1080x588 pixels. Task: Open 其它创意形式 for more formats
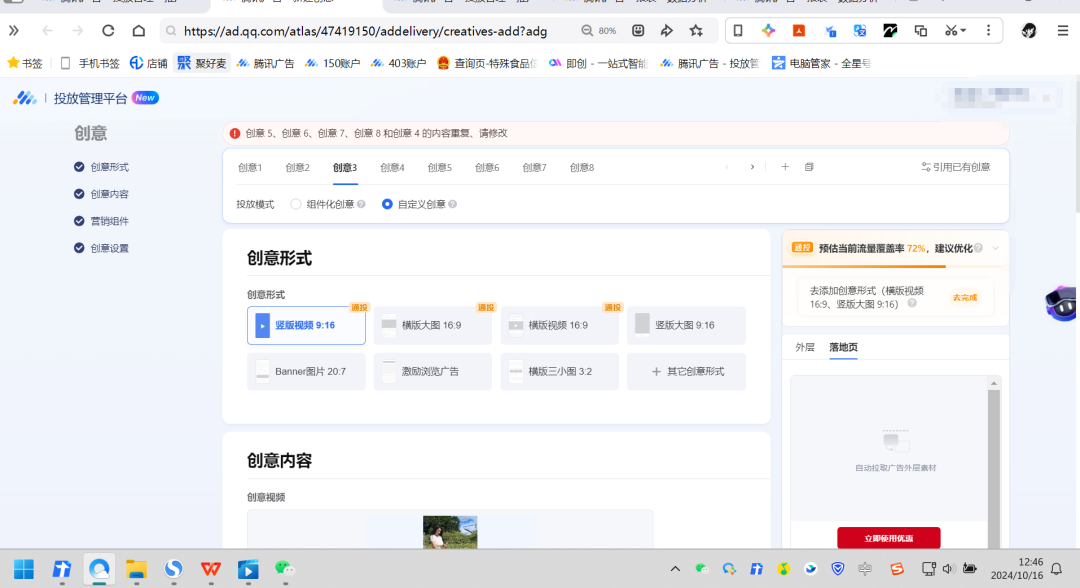pos(686,371)
